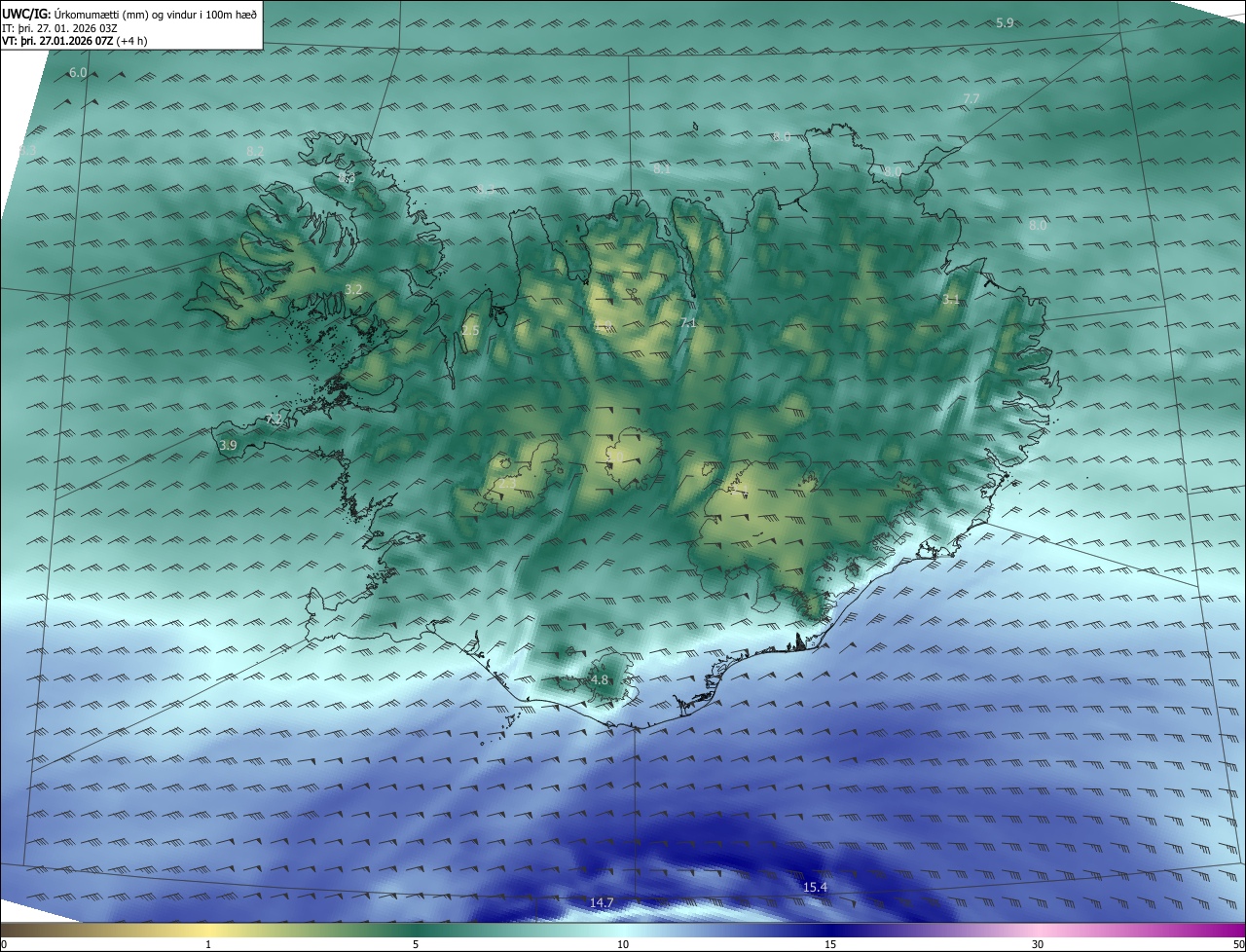Image resolution: width=1246 pixels, height=952 pixels.
Task: Click the colour scale tick labelled 50
Action: [1239, 944]
